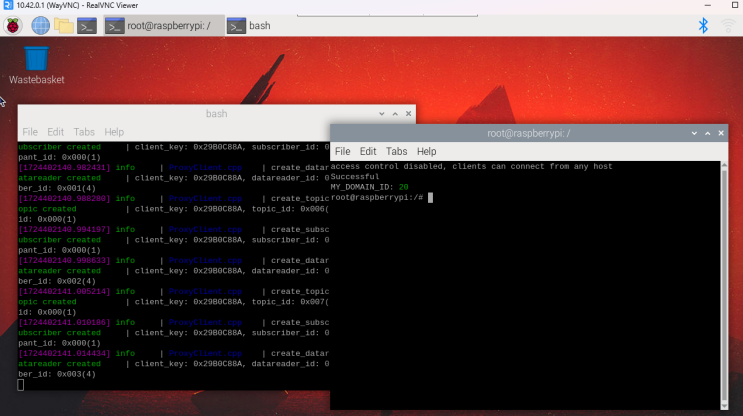Viewport: 743px width, 416px height.
Task: Click timestamp [1724402141.005214] in bash log
Action: [x=64, y=291]
